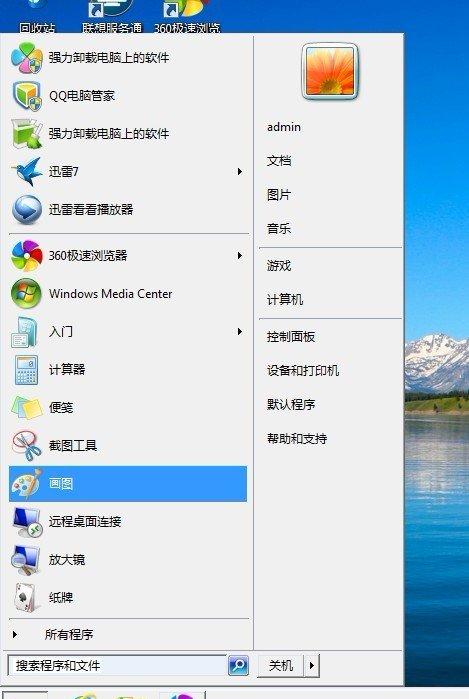Expand 360极速浏览器 submenu arrow
Viewport: 469px width, 699px height.
240,255
